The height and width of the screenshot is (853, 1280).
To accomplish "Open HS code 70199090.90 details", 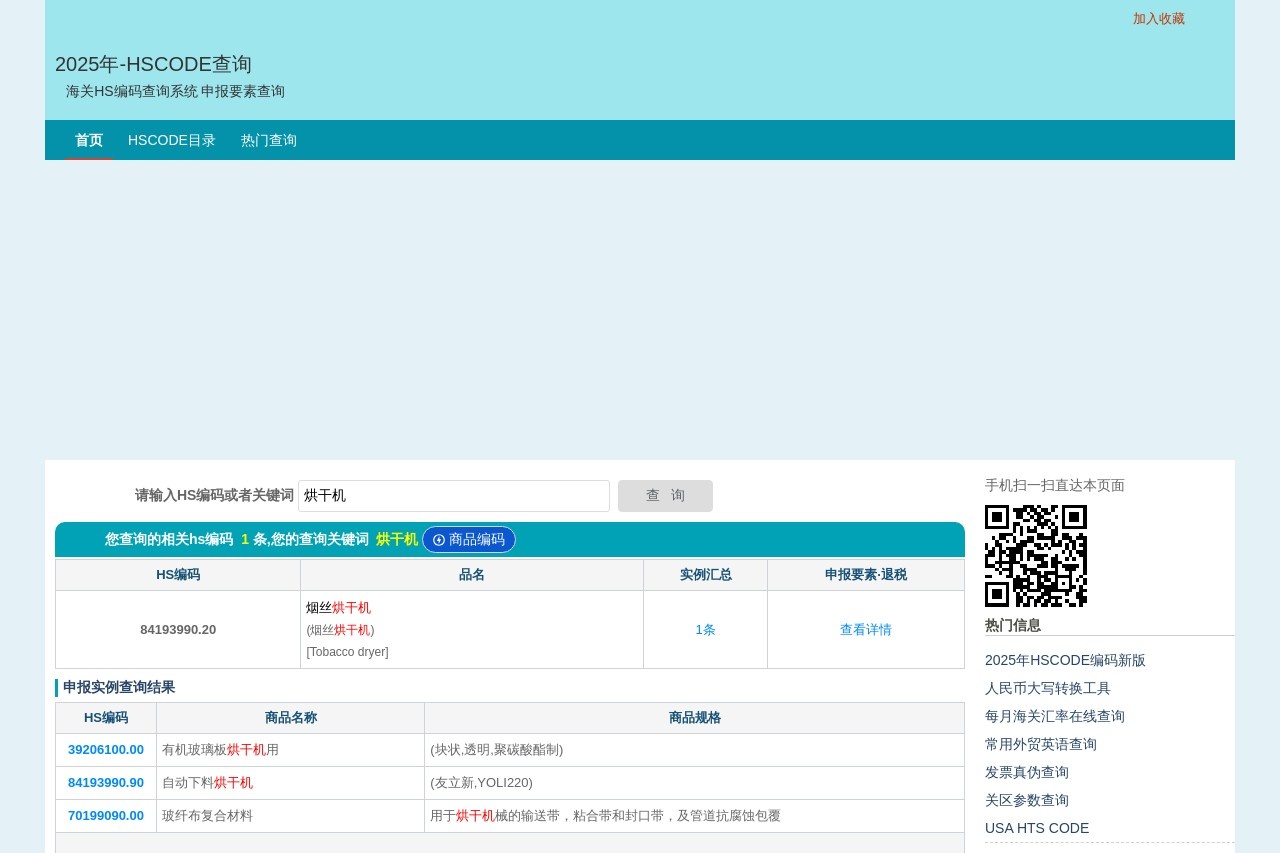I will point(106,816).
